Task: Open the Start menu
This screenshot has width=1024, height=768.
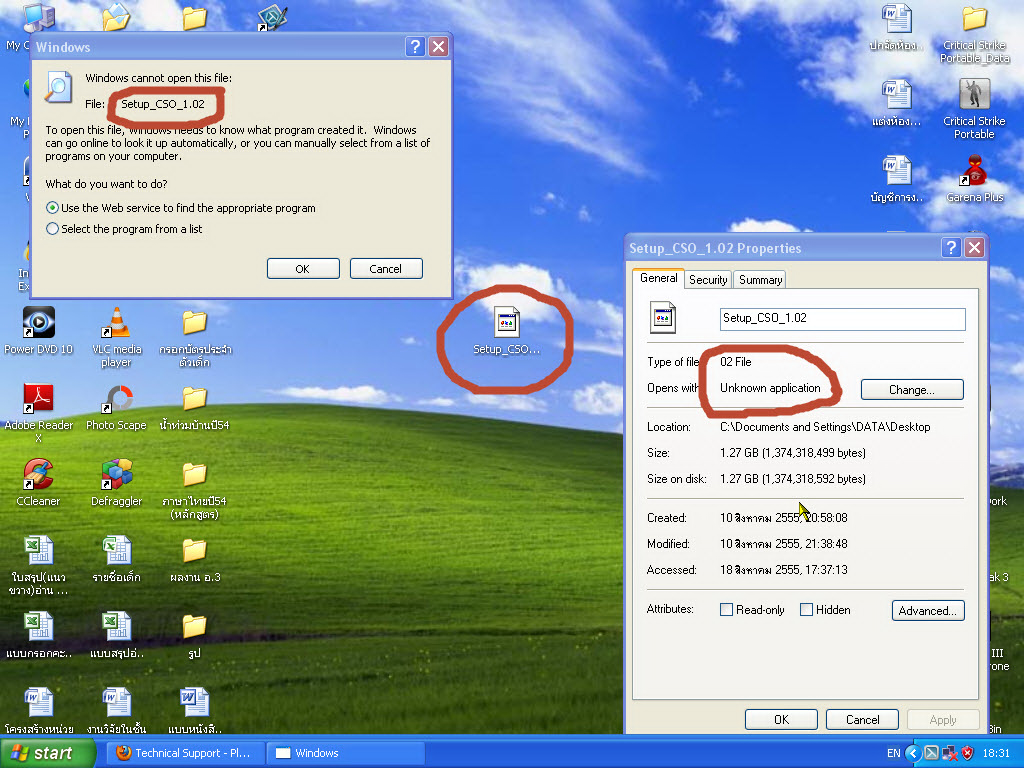Action: pyautogui.click(x=47, y=753)
